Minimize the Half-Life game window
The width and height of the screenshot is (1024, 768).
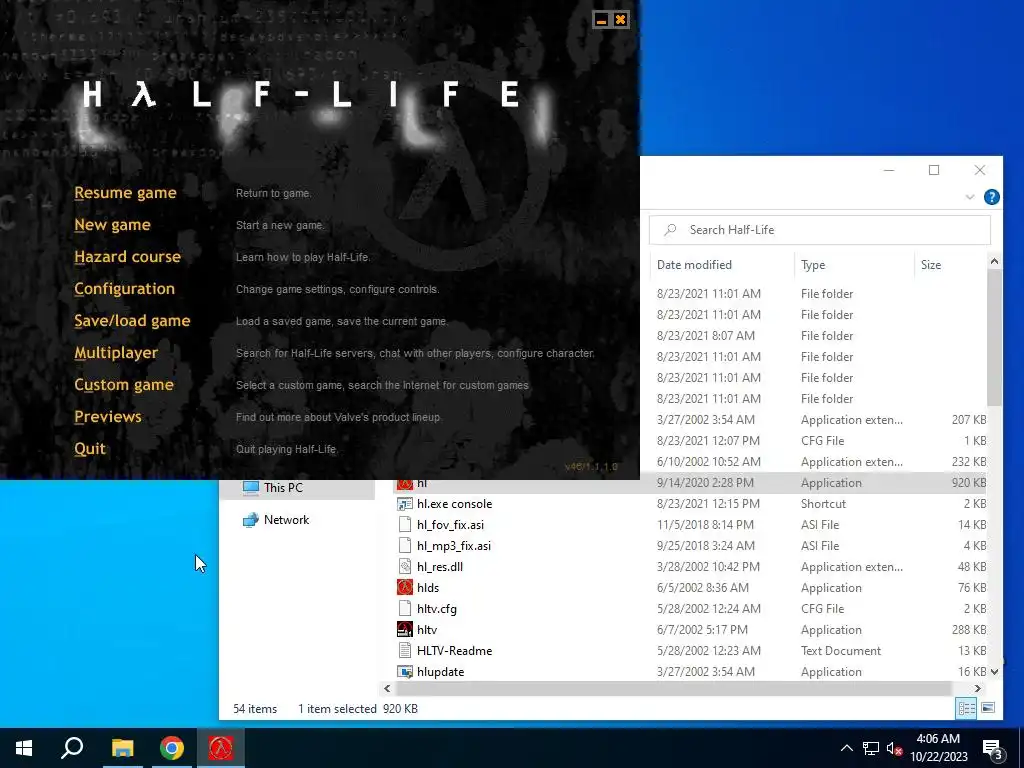[601, 20]
